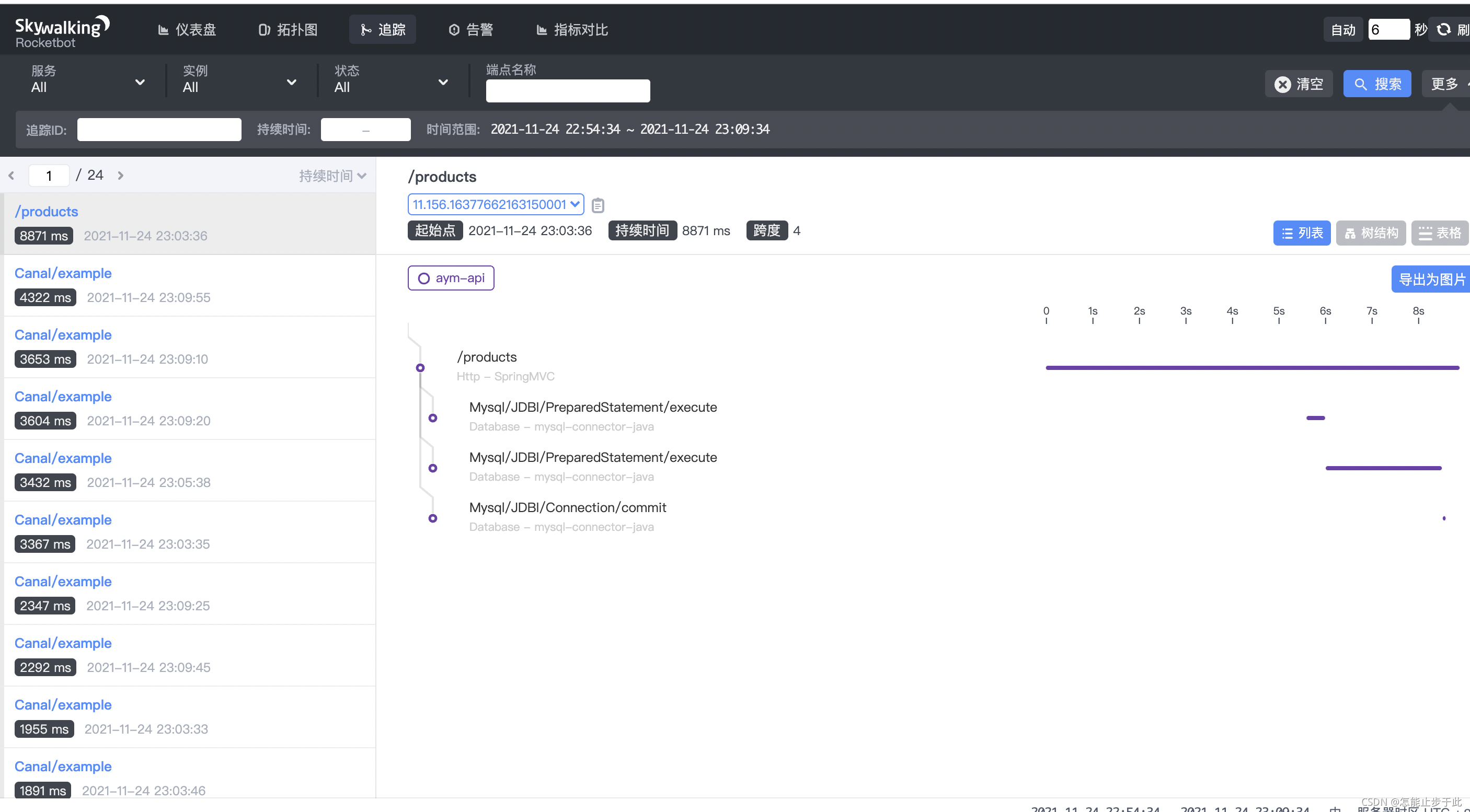Go to next trace list page
The width and height of the screenshot is (1470, 812).
[120, 176]
